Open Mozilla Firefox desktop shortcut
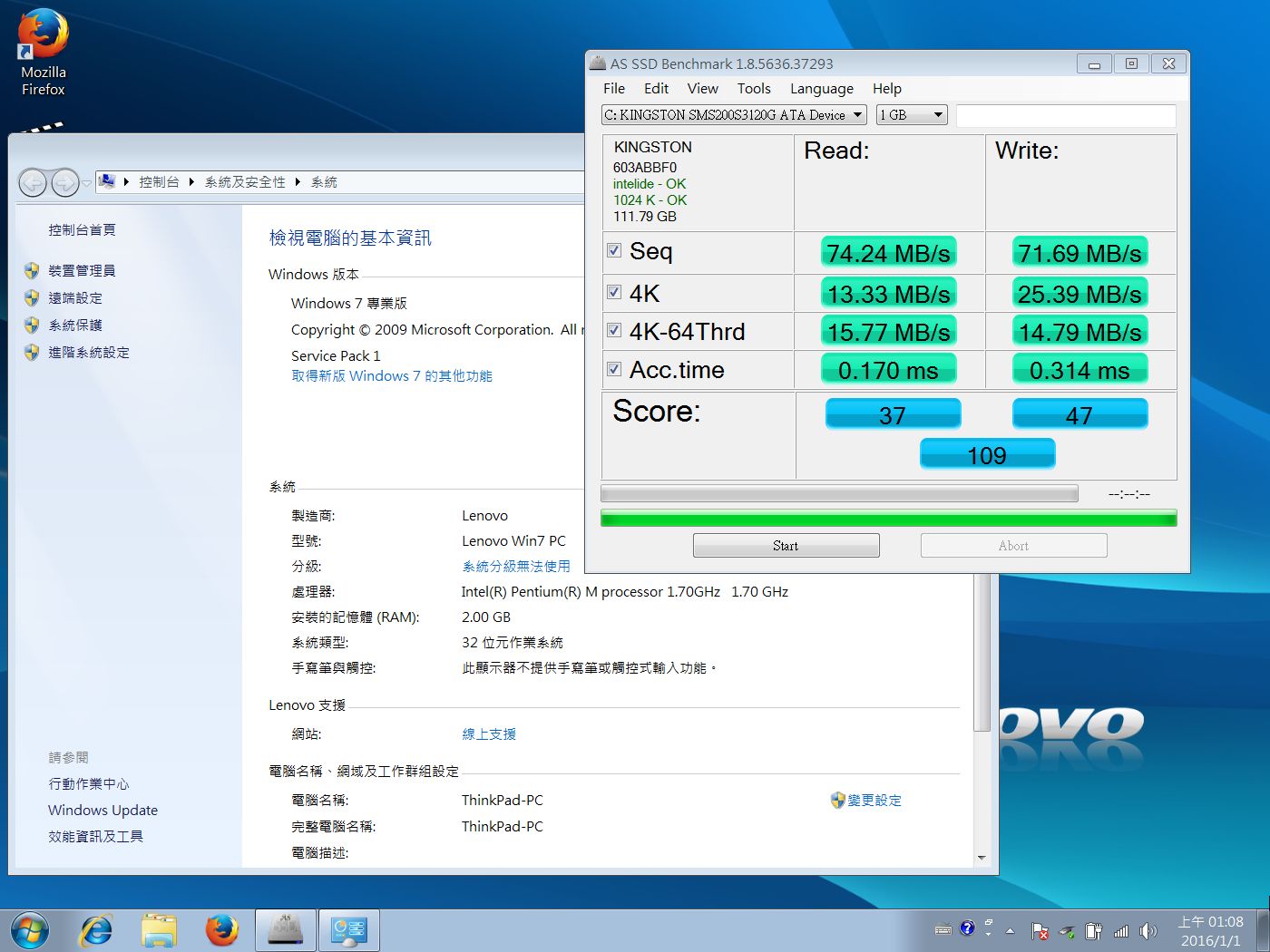The width and height of the screenshot is (1270, 952). [43, 53]
